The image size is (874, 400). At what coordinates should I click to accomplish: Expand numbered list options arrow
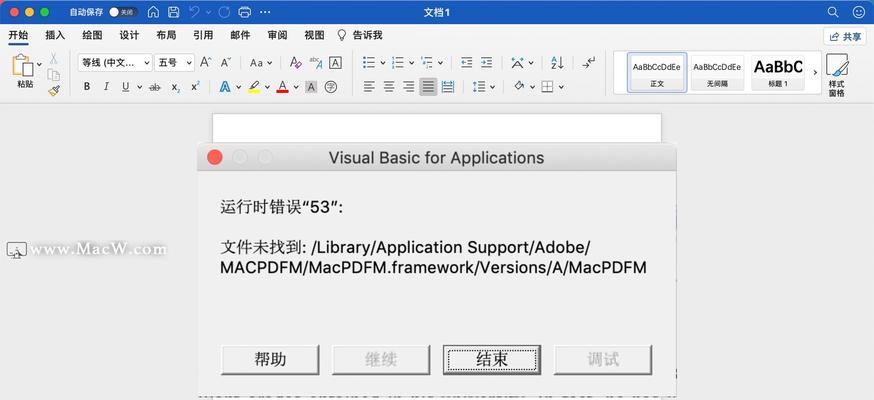coord(411,63)
